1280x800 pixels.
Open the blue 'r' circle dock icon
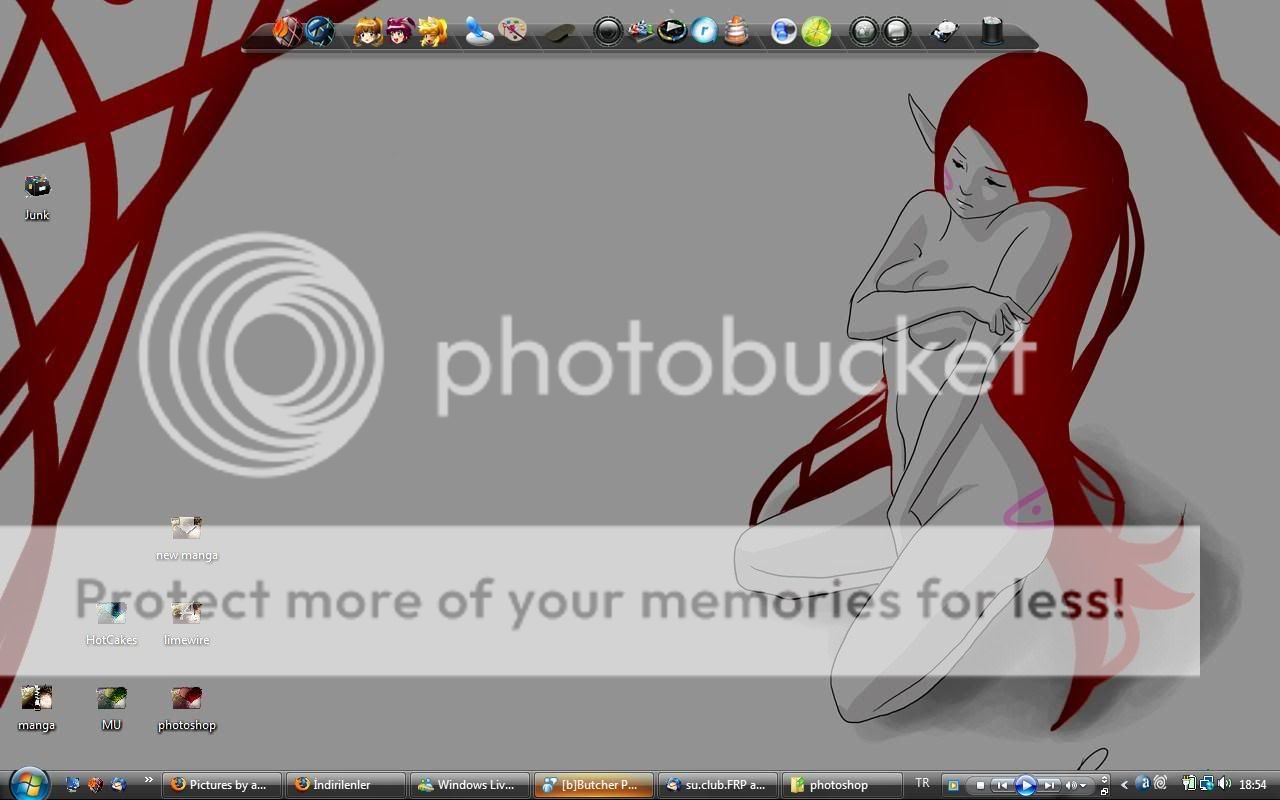tap(704, 31)
